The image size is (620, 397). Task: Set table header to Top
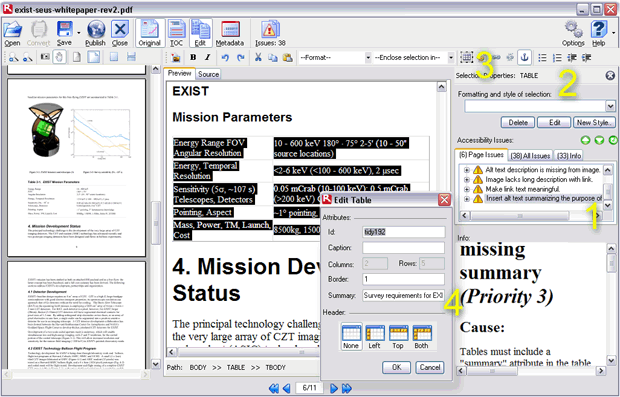[398, 337]
